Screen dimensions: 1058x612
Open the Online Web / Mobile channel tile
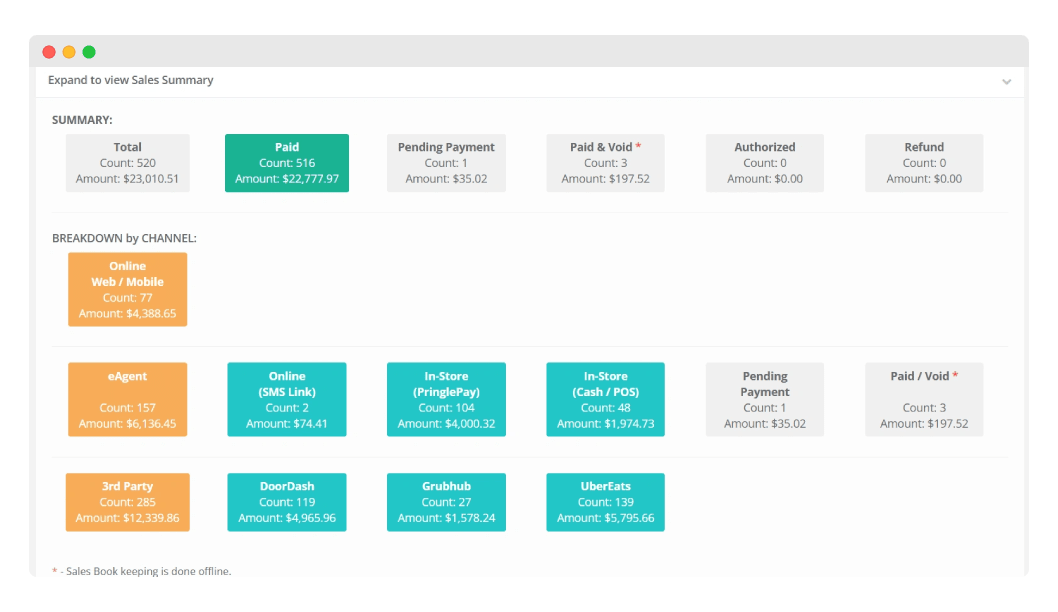click(x=127, y=289)
